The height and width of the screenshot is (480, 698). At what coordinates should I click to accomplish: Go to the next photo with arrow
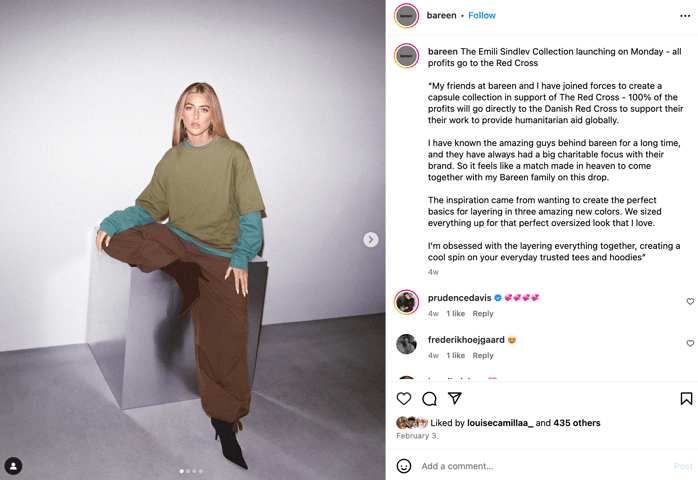coord(370,240)
